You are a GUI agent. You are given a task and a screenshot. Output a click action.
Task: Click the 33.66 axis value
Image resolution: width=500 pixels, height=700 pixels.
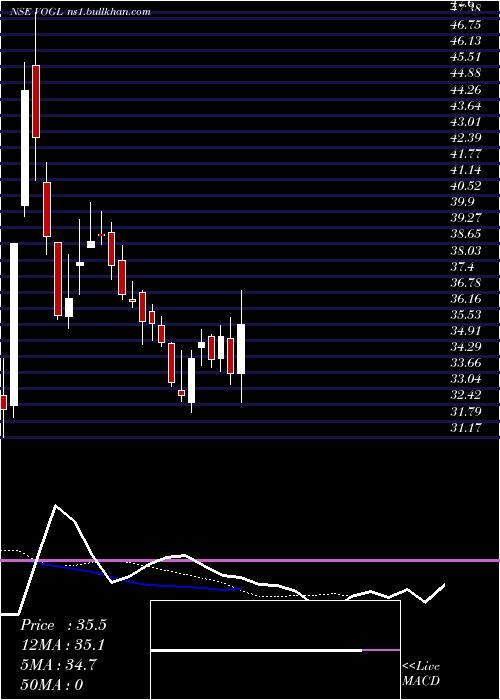click(x=466, y=363)
